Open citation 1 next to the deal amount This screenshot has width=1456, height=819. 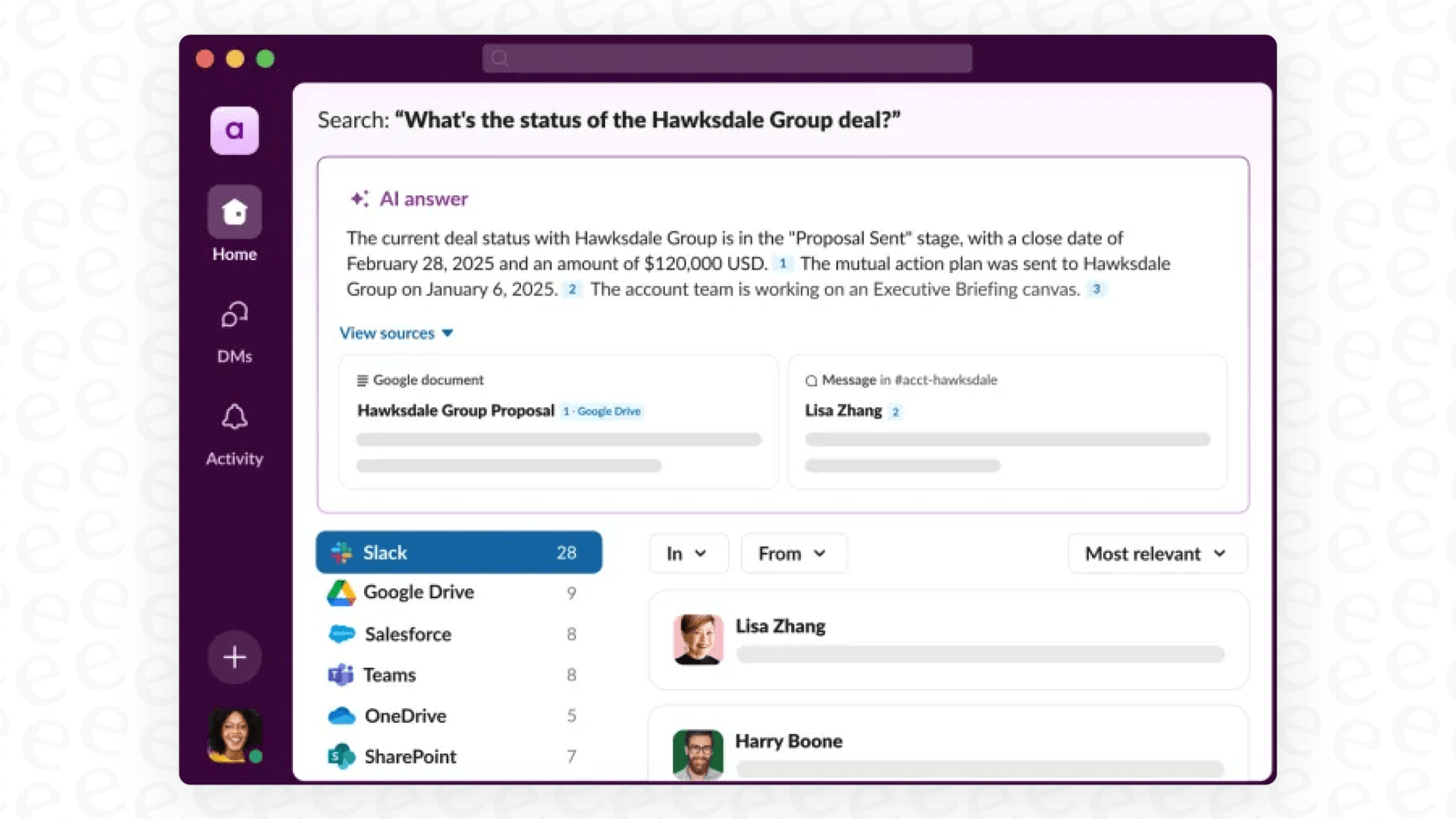783,263
